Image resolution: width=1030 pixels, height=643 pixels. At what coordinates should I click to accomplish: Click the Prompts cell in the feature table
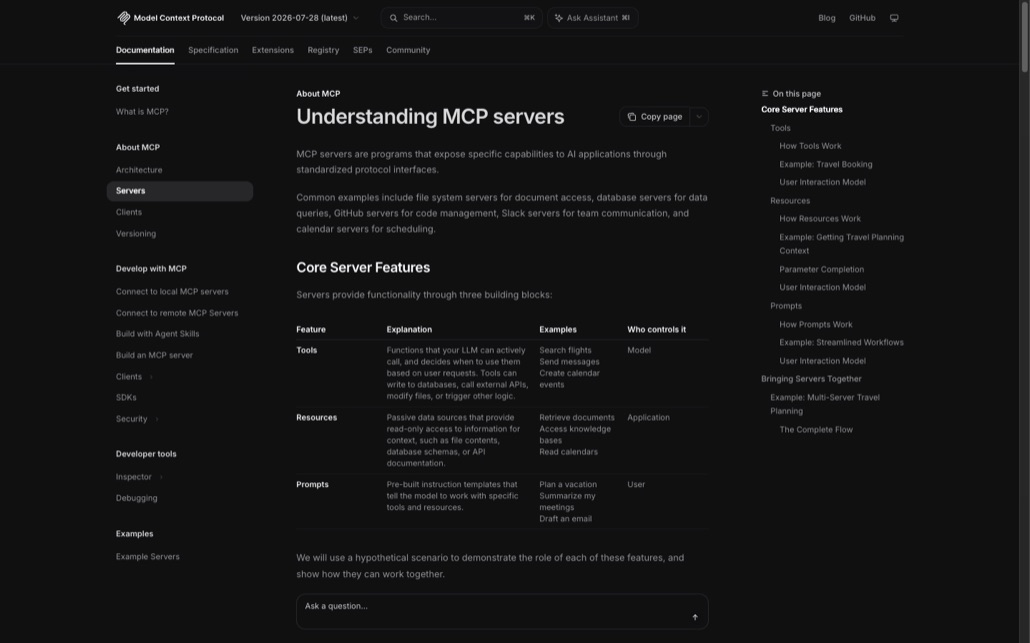pyautogui.click(x=312, y=484)
